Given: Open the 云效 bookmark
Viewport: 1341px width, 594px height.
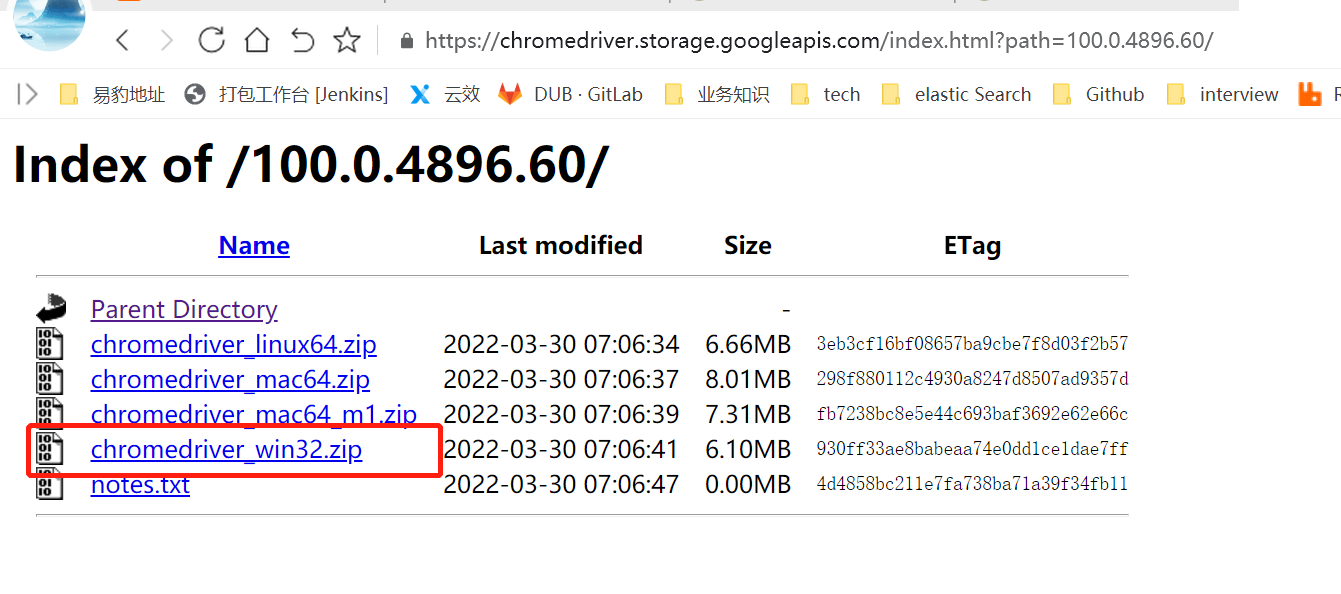Looking at the screenshot, I should pos(445,94).
